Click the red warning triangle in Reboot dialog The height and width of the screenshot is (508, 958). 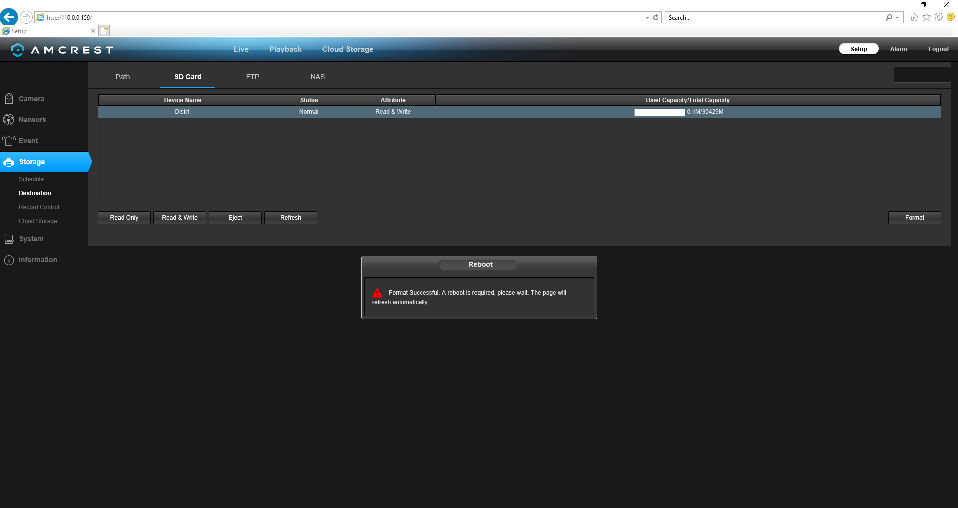(377, 293)
